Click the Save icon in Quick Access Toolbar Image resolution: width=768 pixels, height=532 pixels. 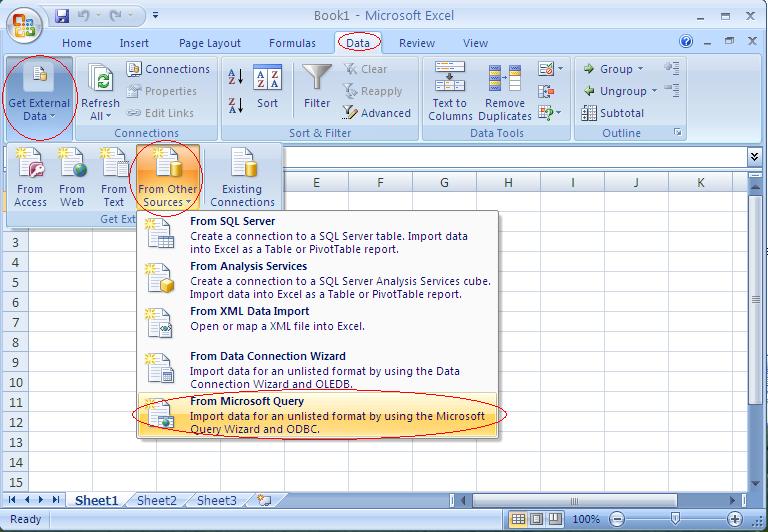tap(62, 16)
